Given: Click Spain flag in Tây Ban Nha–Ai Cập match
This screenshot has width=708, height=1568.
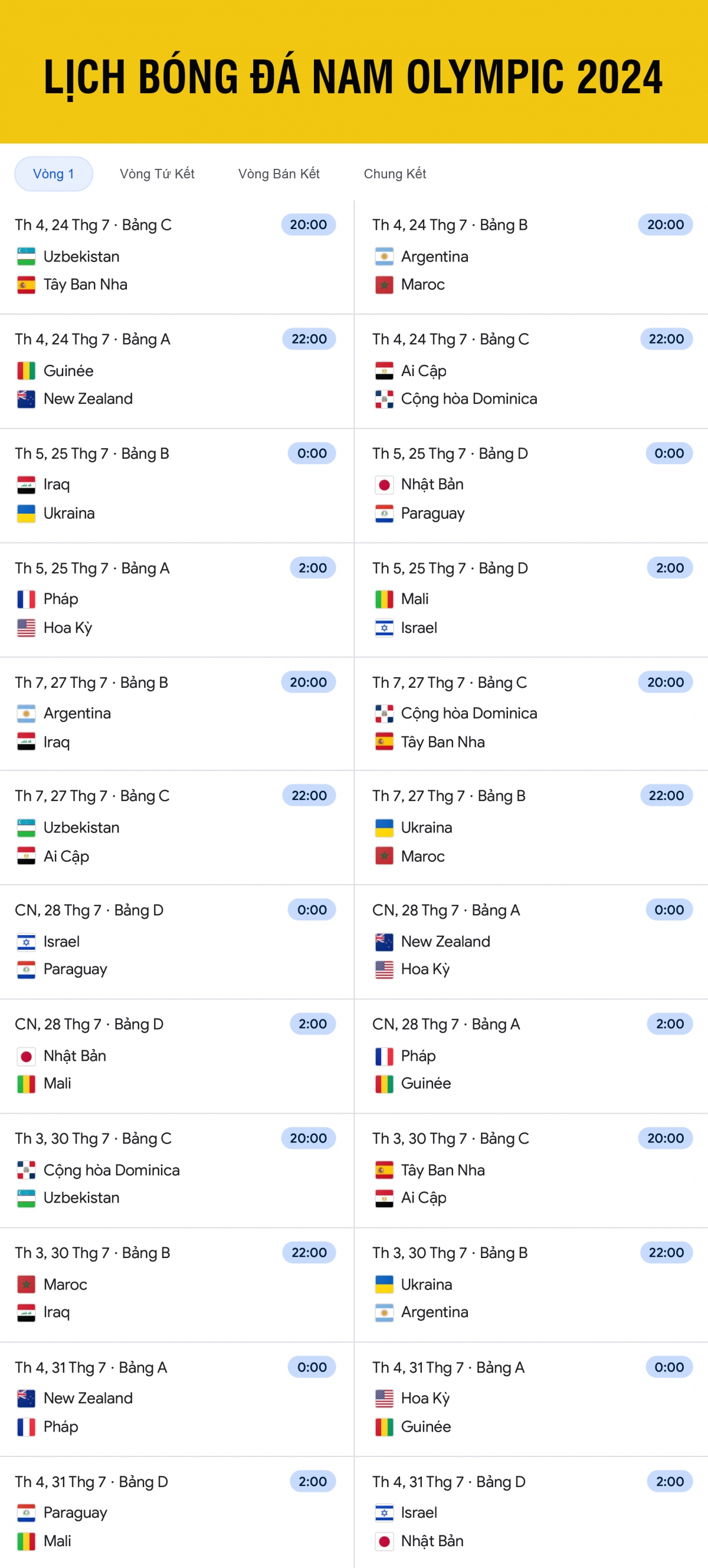Looking at the screenshot, I should pos(384,1170).
